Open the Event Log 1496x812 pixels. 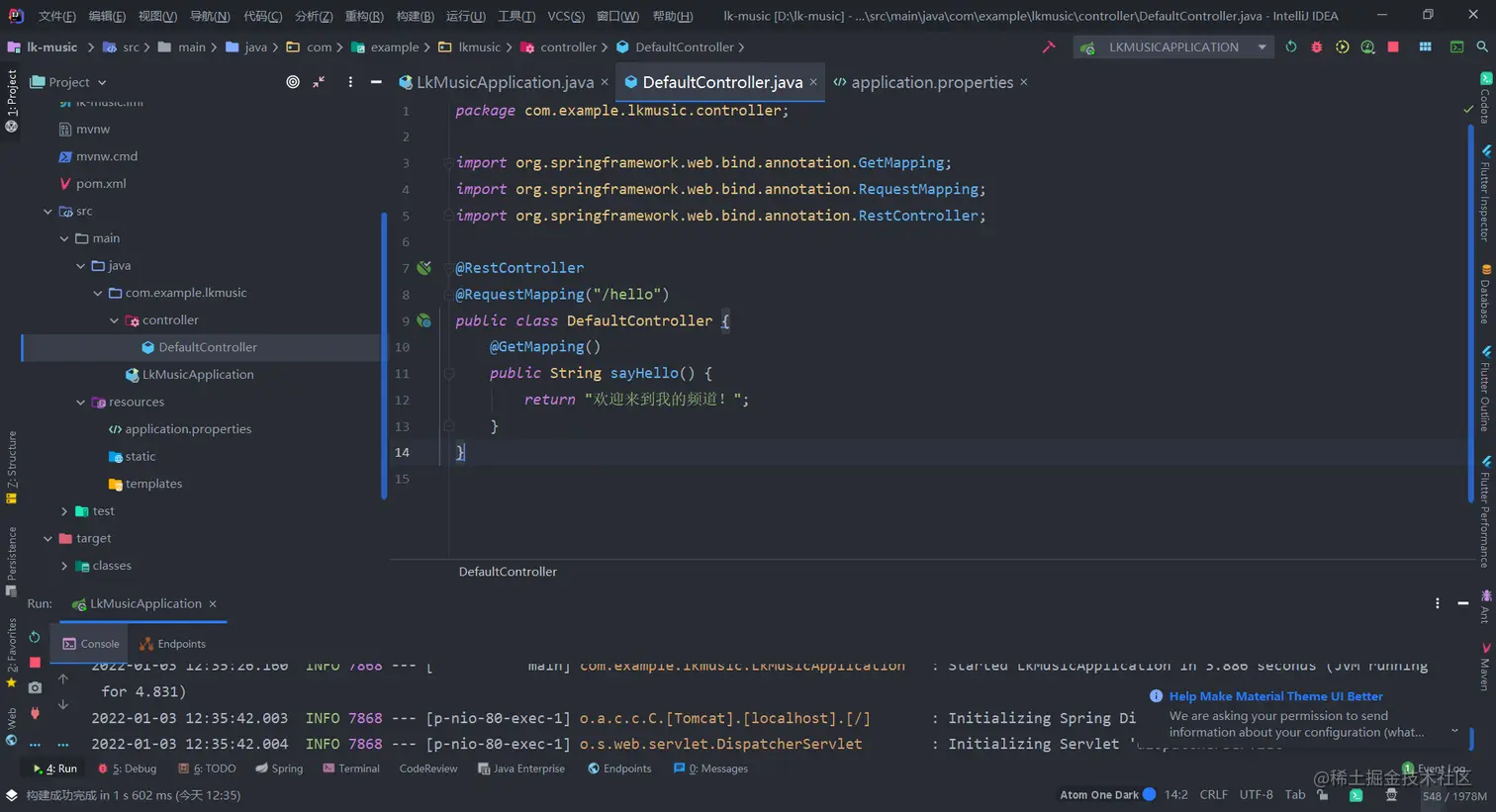point(1434,768)
